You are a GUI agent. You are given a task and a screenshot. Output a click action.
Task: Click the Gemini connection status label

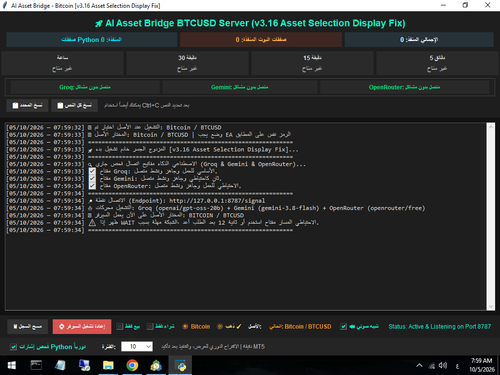coord(239,87)
